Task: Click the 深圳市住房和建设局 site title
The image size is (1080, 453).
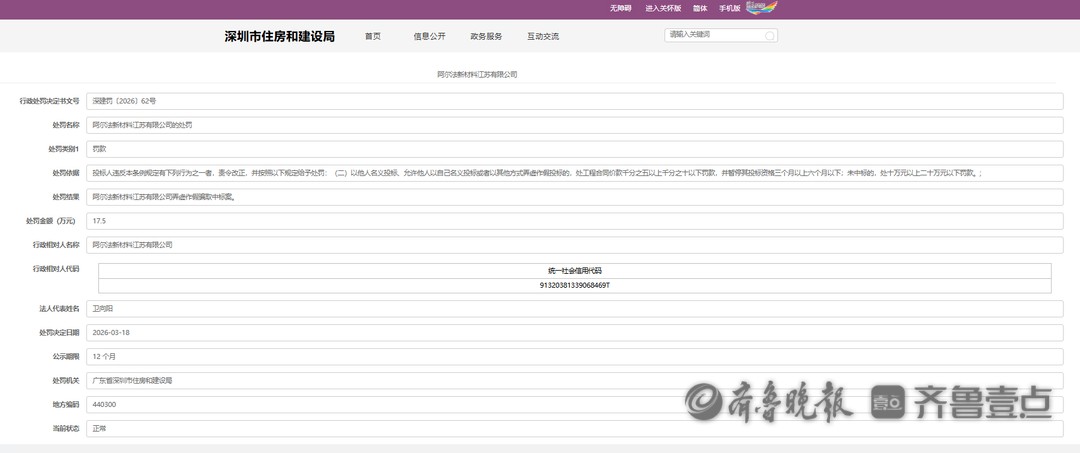Action: pos(279,37)
